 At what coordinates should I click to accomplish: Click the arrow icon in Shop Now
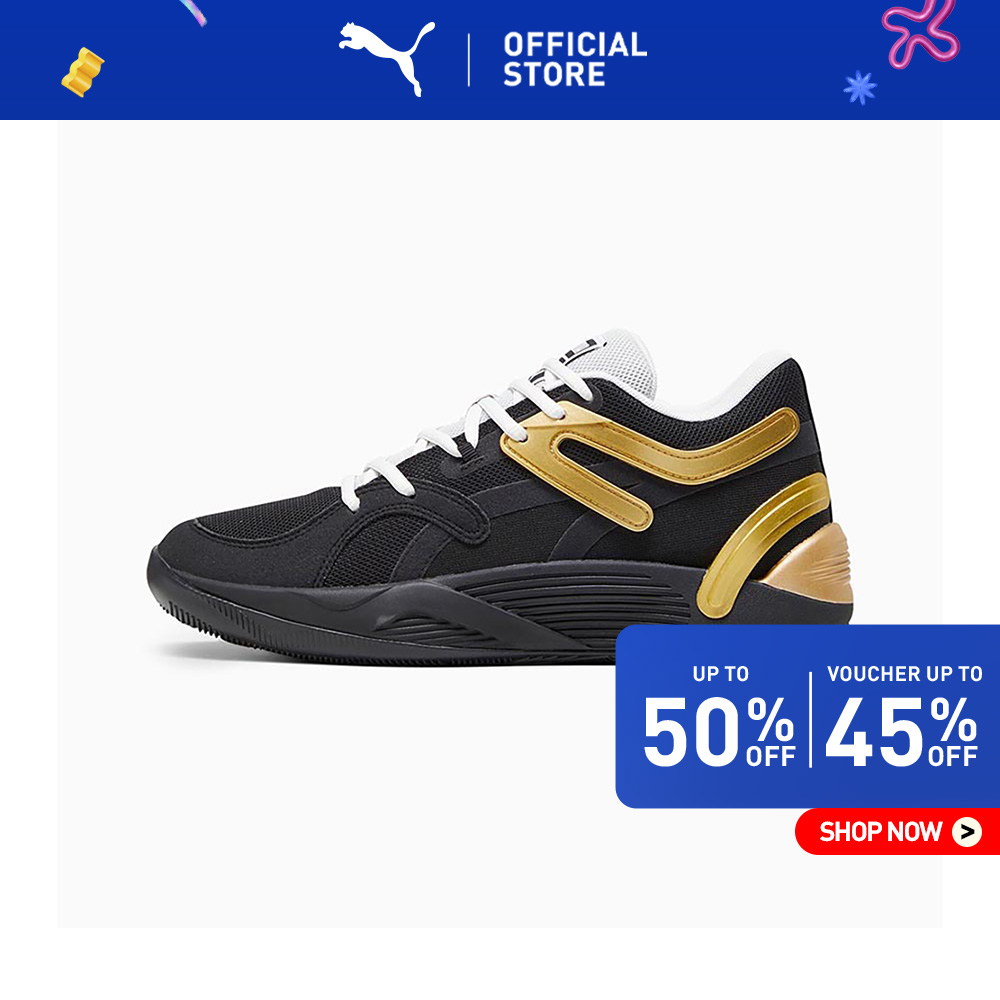tap(967, 832)
